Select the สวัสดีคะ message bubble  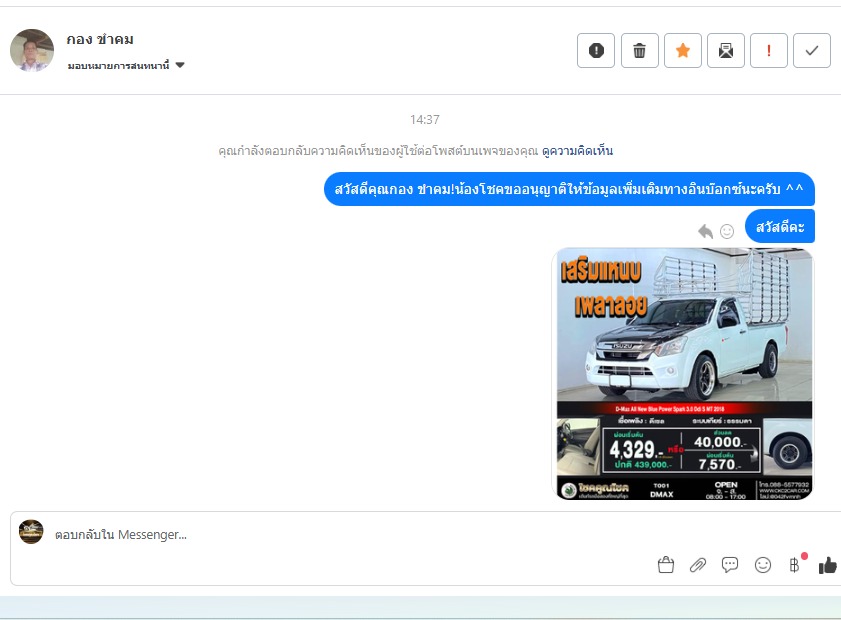pos(780,227)
